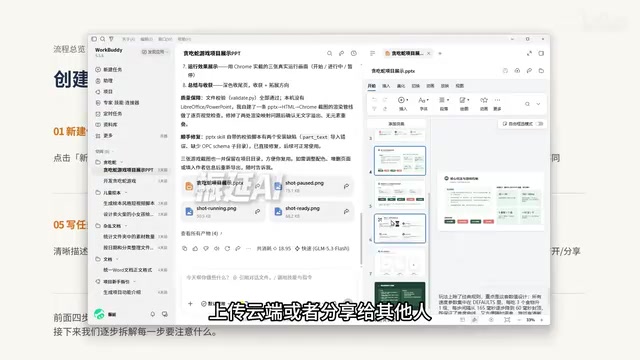Collapse the 文档 folder in sidebar
The image size is (640, 360).
pyautogui.click(x=117, y=259)
